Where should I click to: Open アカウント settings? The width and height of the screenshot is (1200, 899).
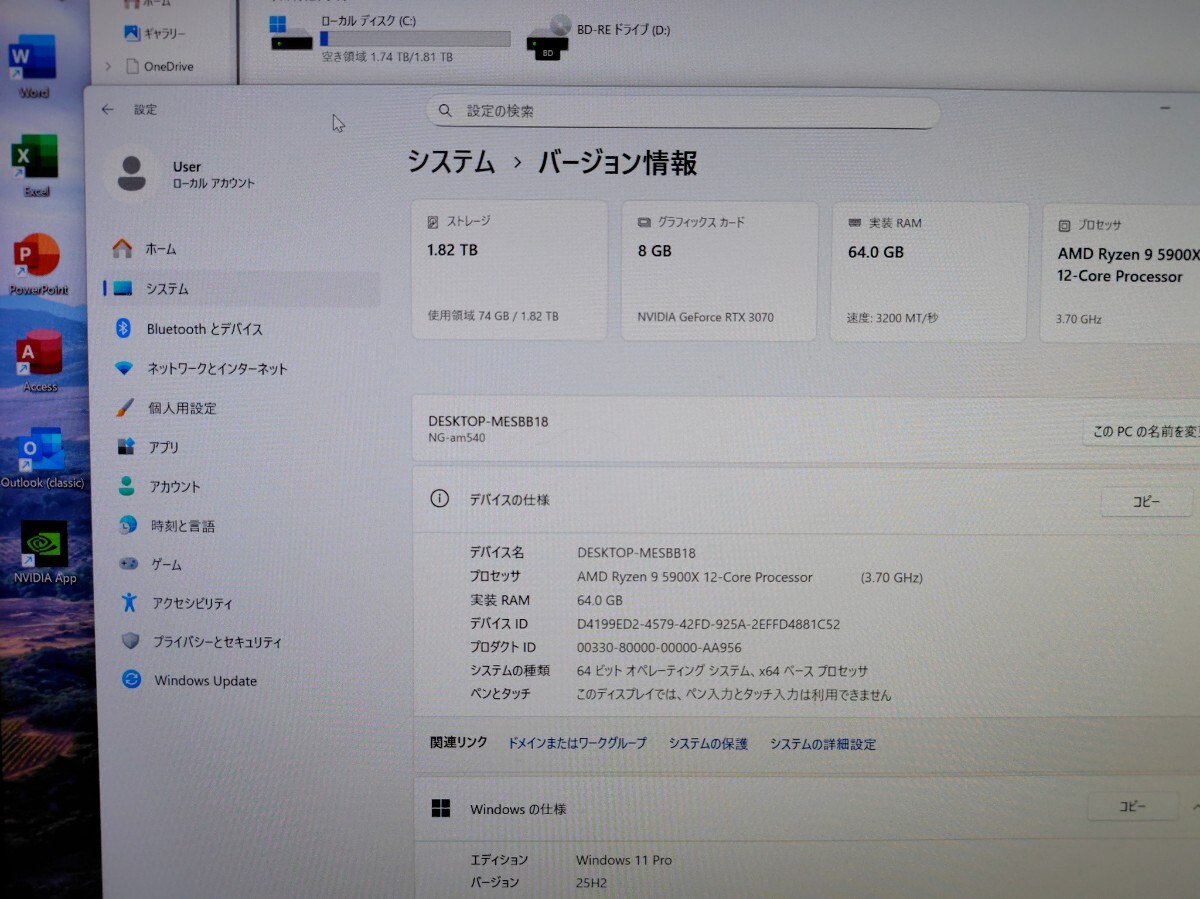click(175, 486)
